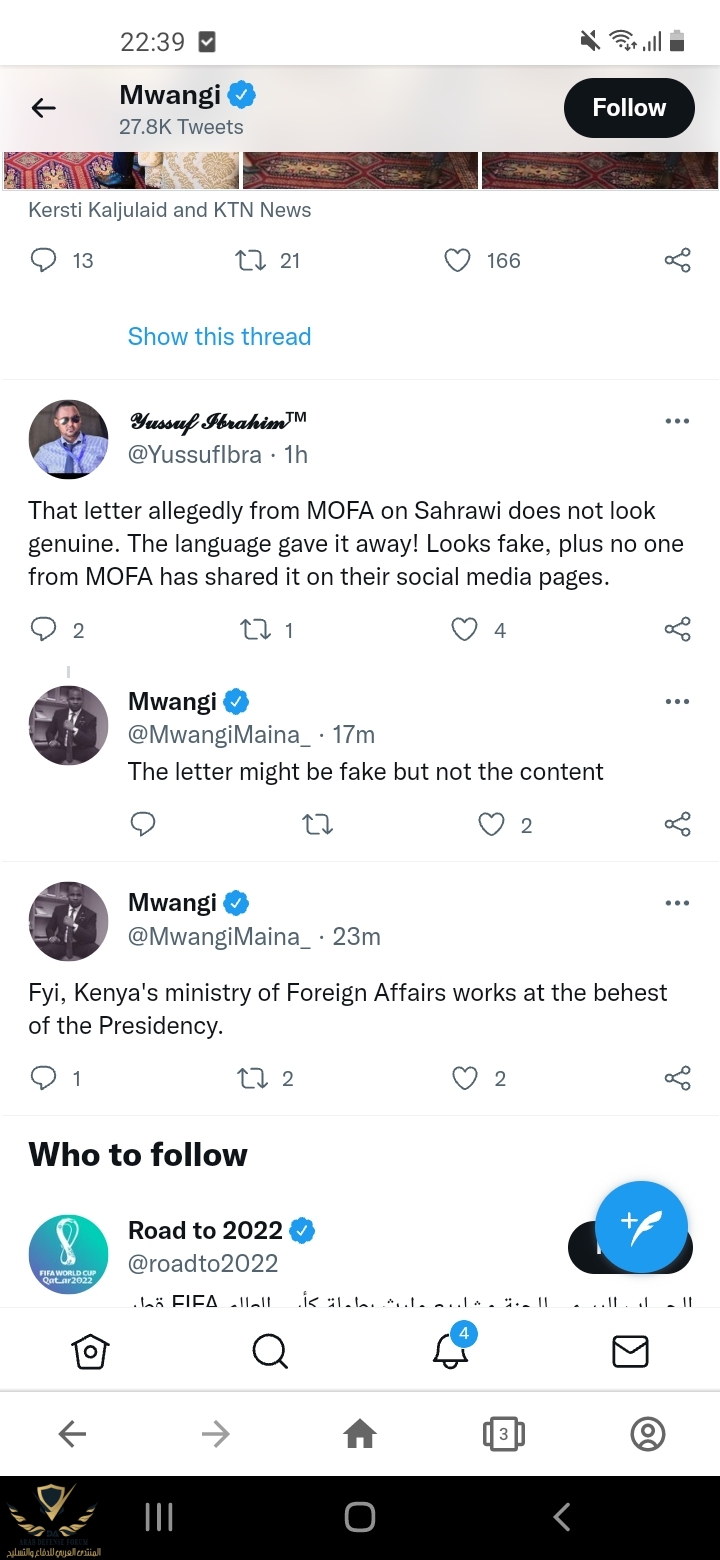
Task: Like Yussuf Ibrahim's MOFA letter tweet
Action: pyautogui.click(x=465, y=630)
